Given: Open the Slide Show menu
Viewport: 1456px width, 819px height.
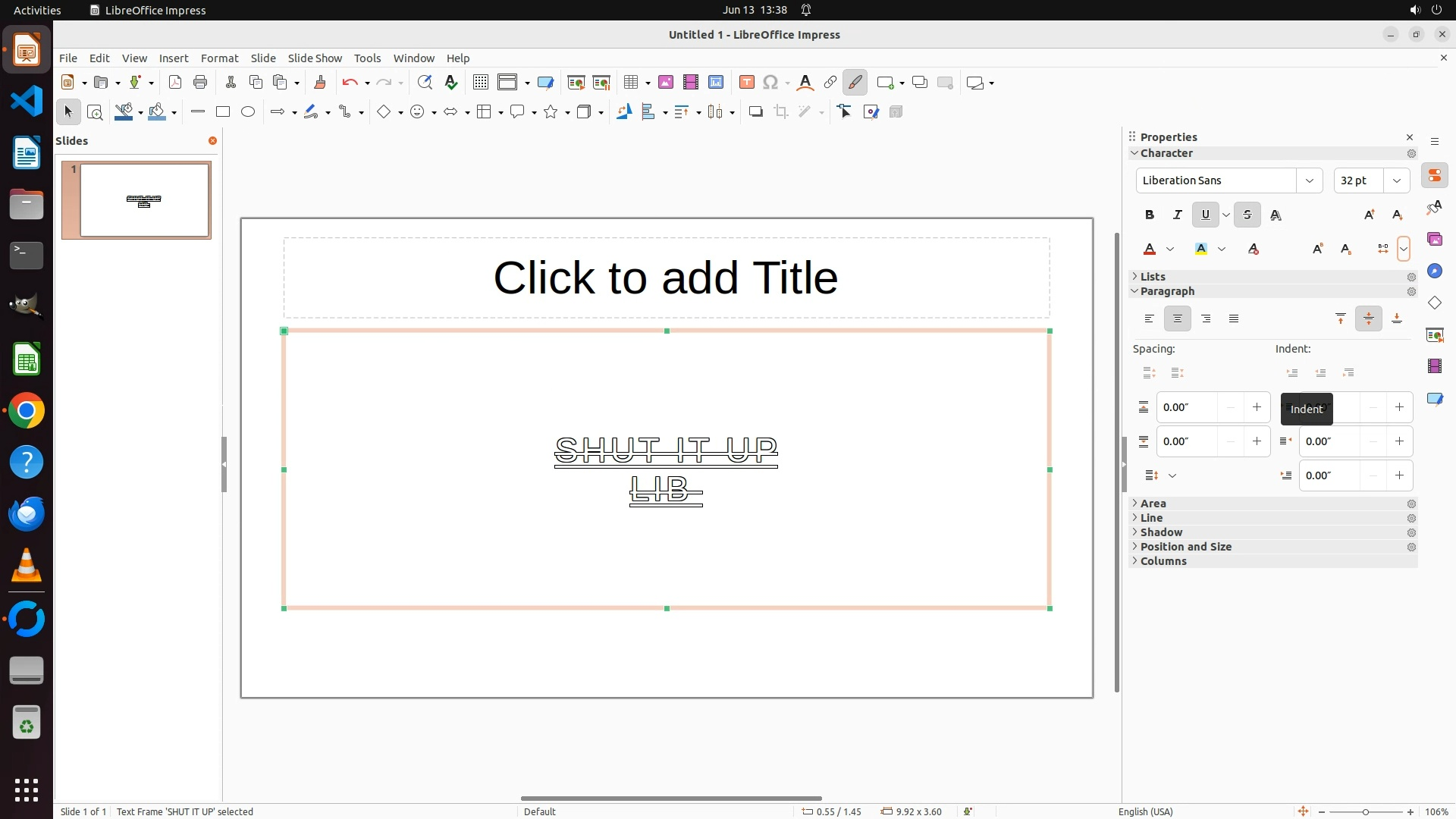Looking at the screenshot, I should pos(315,58).
